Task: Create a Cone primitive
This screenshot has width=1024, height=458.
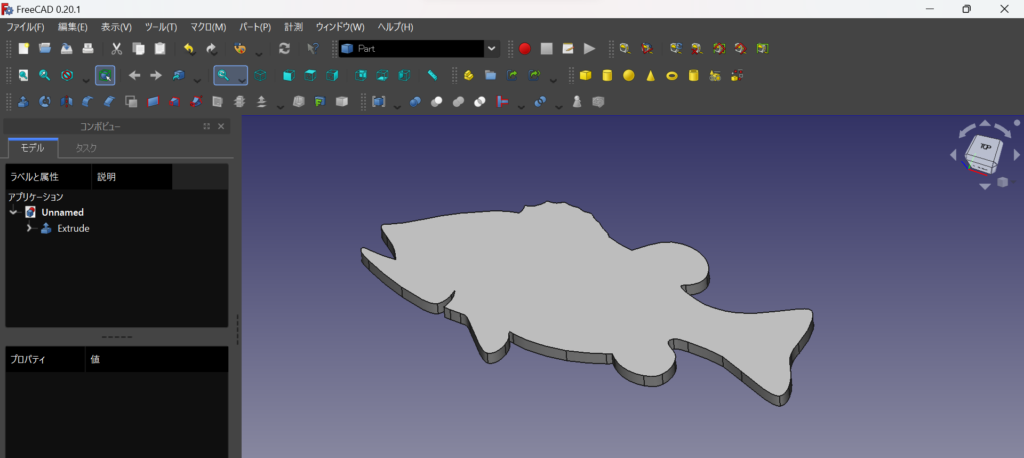Action: [x=650, y=76]
